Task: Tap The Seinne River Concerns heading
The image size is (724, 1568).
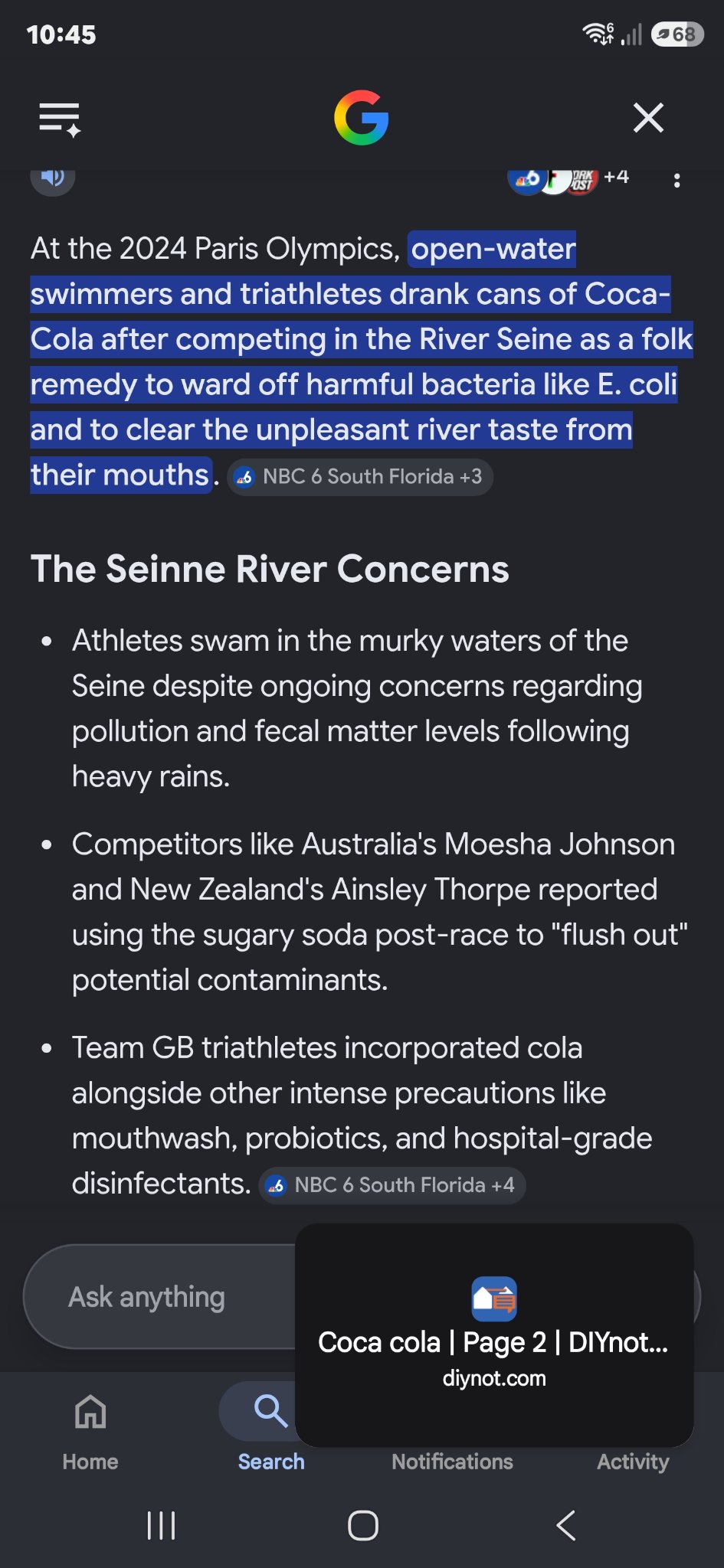Action: (x=270, y=569)
